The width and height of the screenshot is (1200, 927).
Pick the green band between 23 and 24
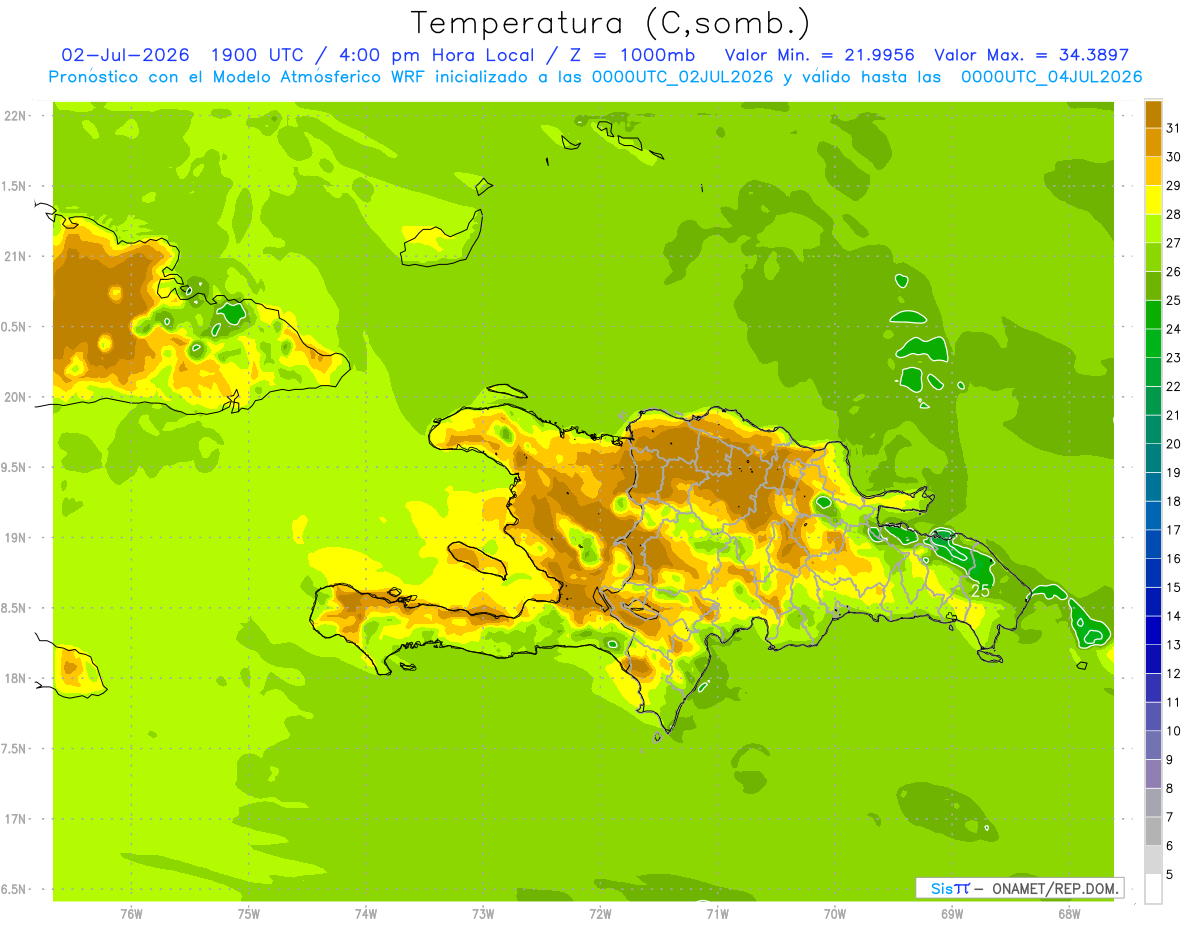coord(1153,343)
